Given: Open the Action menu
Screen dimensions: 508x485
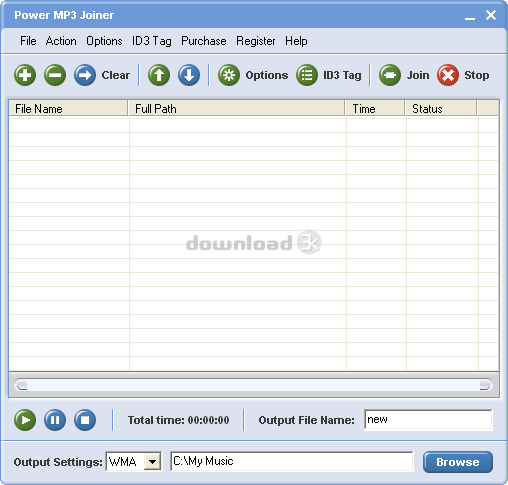Looking at the screenshot, I should (61, 41).
